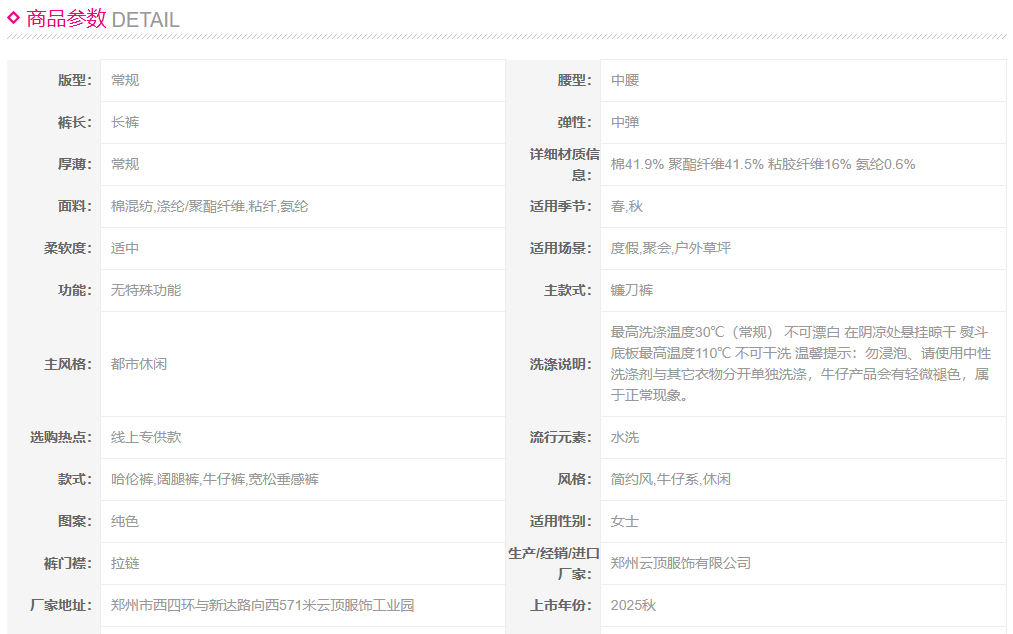Image resolution: width=1013 pixels, height=634 pixels.
Task: Click the pink diamond icon beside 商品参数
Action: click(x=14, y=17)
